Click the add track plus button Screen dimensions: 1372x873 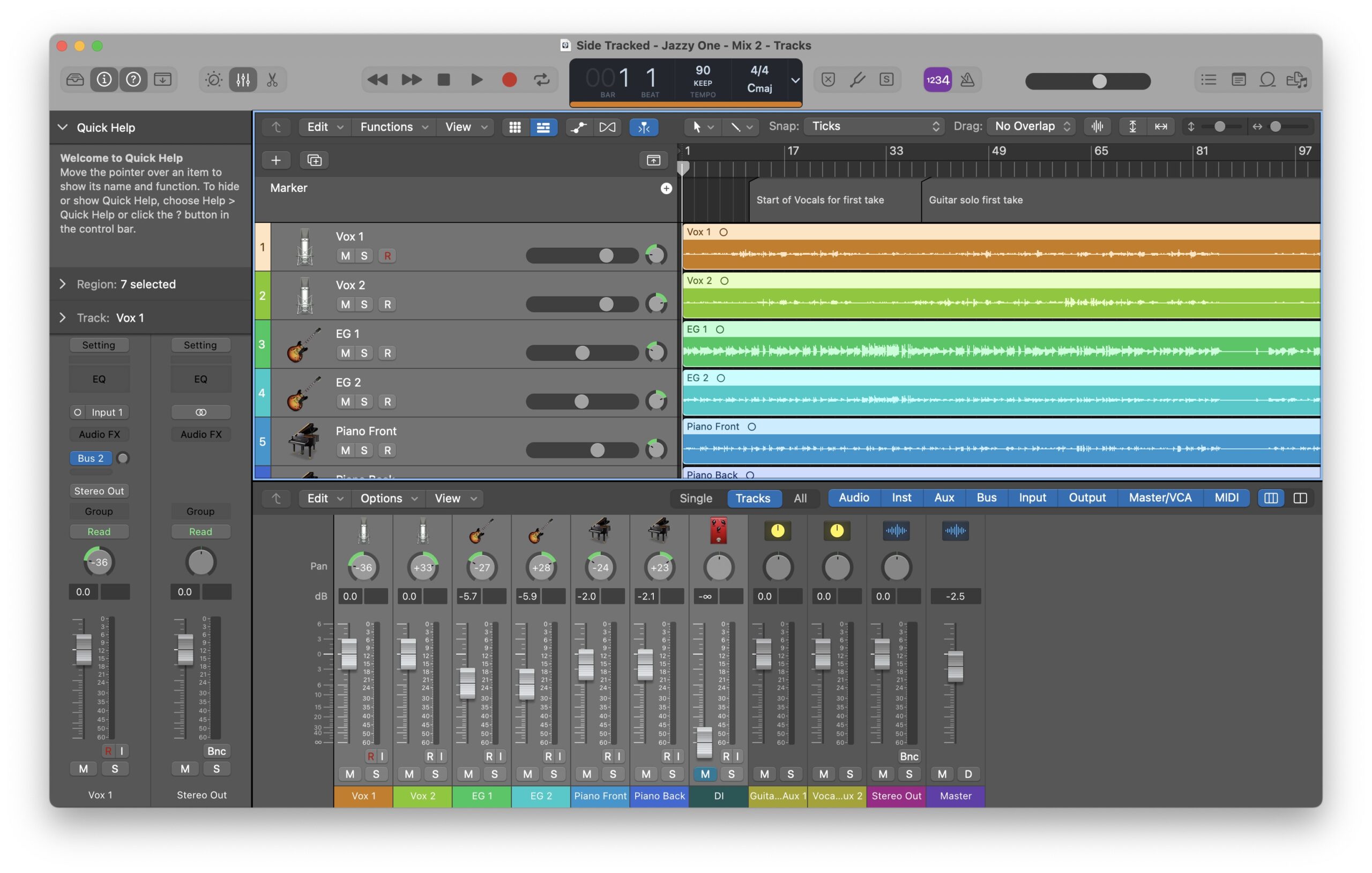pos(276,160)
